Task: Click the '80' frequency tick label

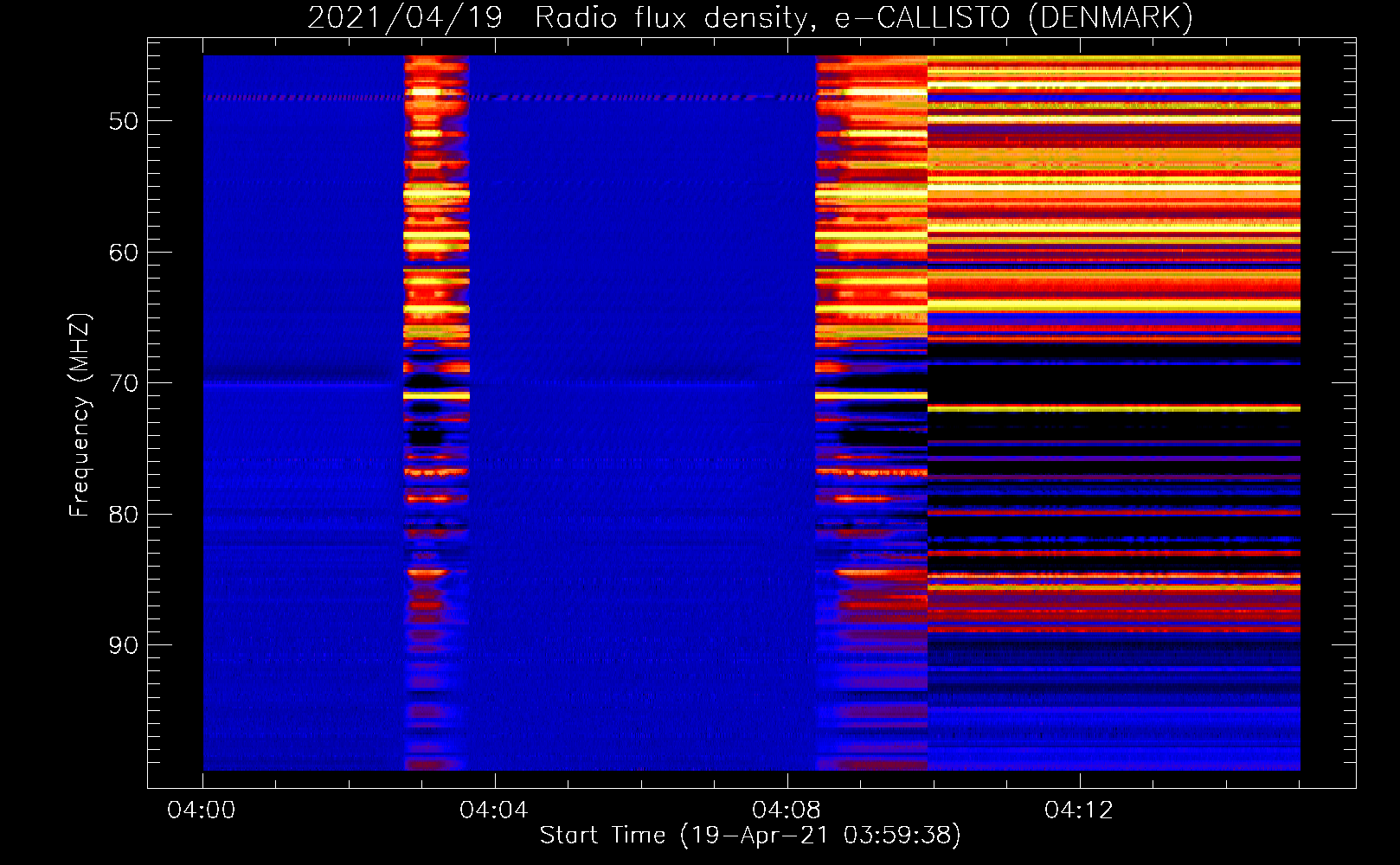Action: 124,515
